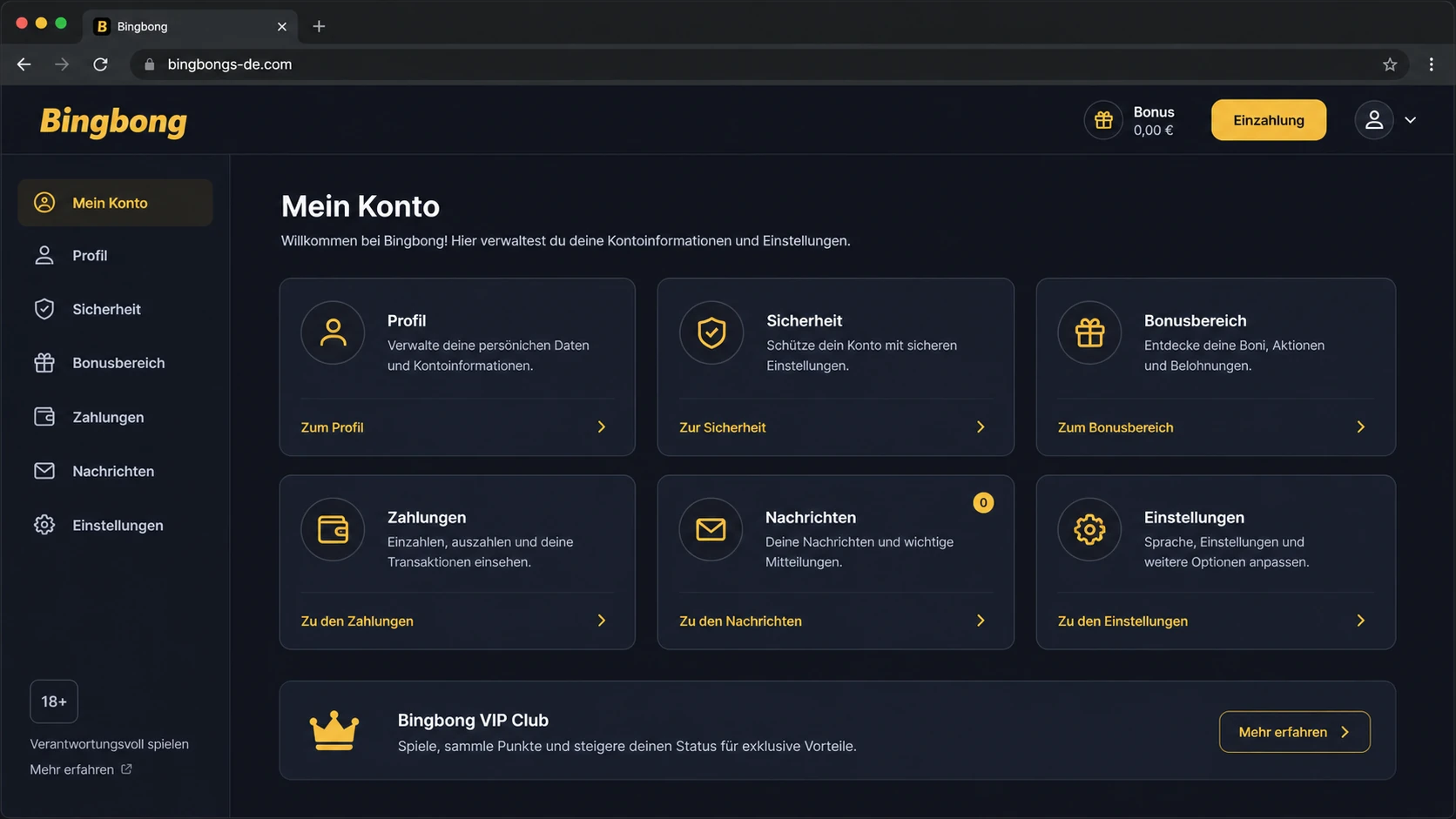Image resolution: width=1456 pixels, height=819 pixels.
Task: Open Bonusbereich in the sidebar
Action: coord(115,363)
